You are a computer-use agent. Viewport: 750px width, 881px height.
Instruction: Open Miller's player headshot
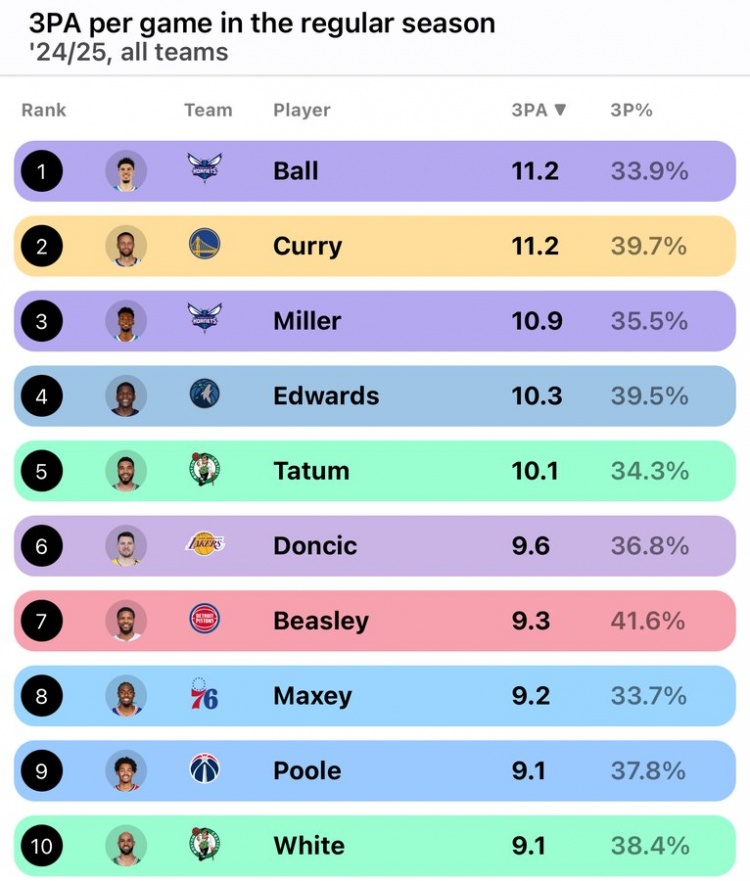[x=126, y=320]
